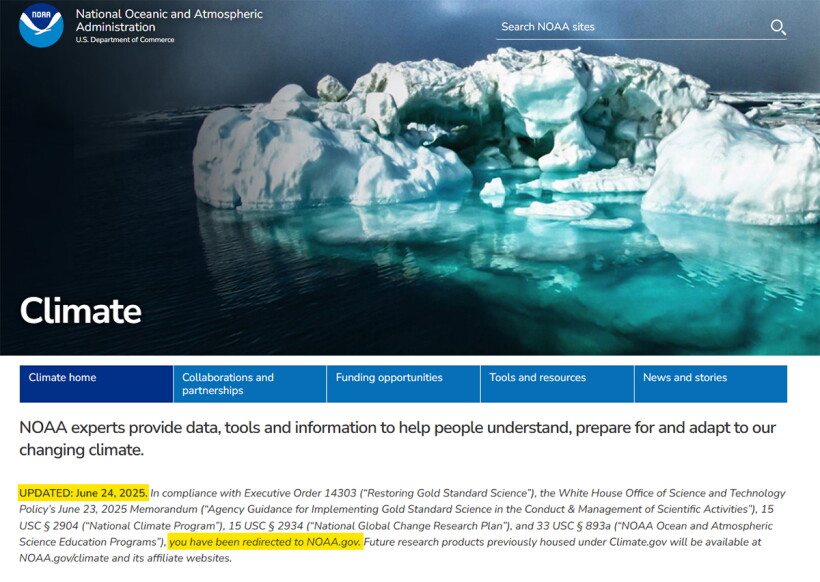Click 'Restoring Gold Standard Science' quoted text
This screenshot has width=820, height=582.
(446, 493)
